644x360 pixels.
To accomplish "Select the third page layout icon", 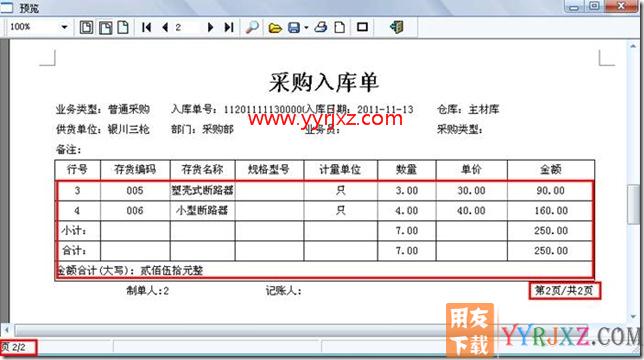I will [x=123, y=28].
